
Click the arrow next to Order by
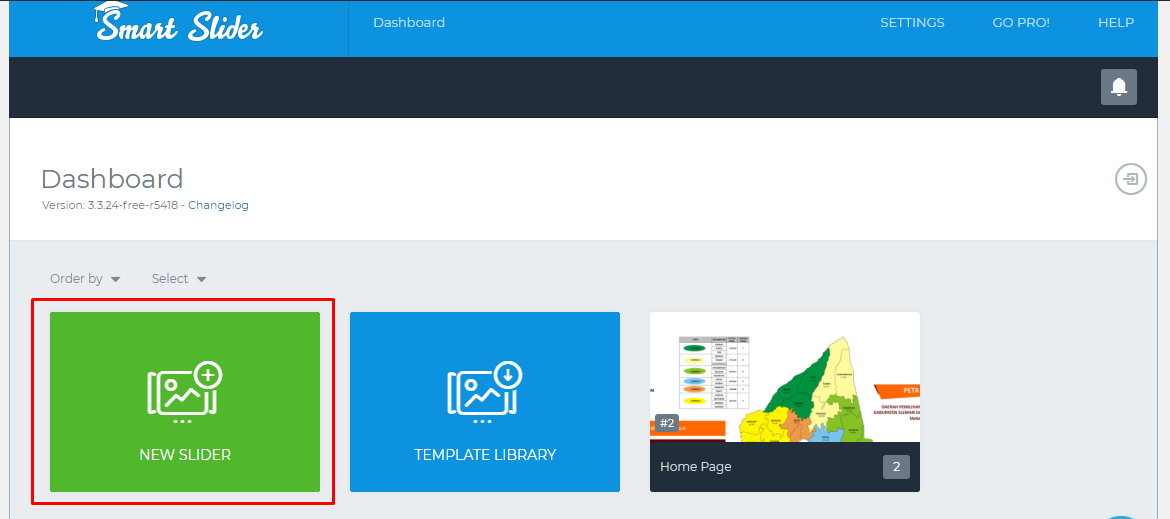pos(116,280)
